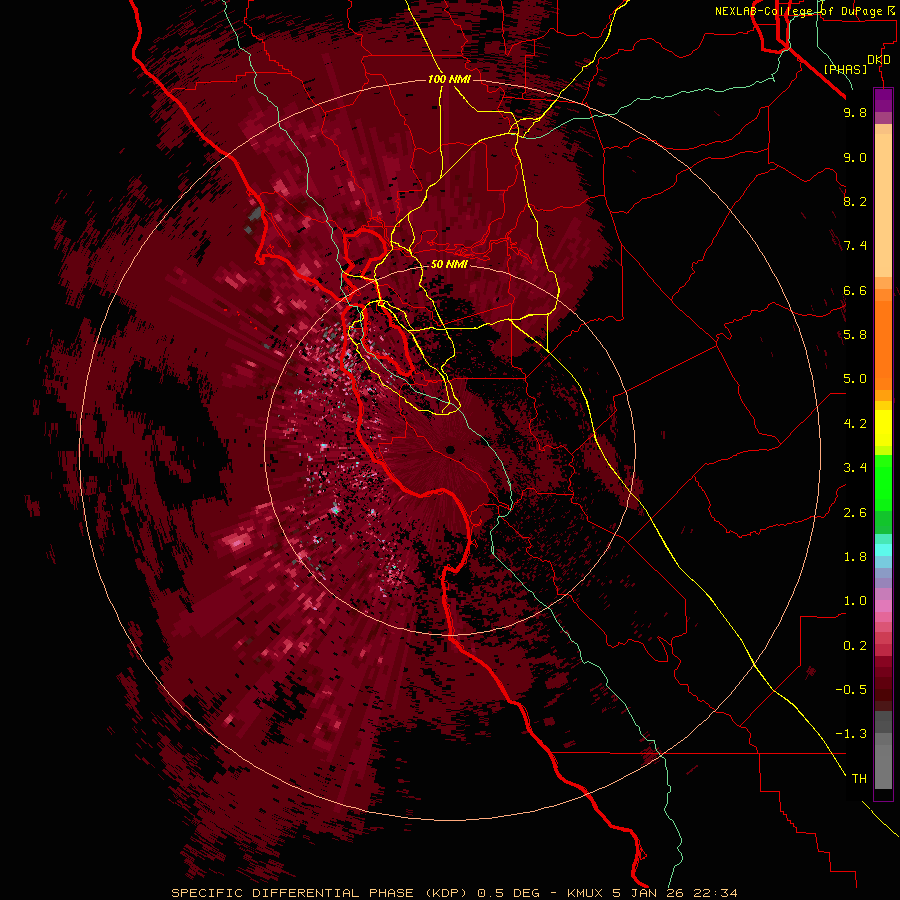Click the 1.0 value on the scale
900x900 pixels.
tap(855, 601)
